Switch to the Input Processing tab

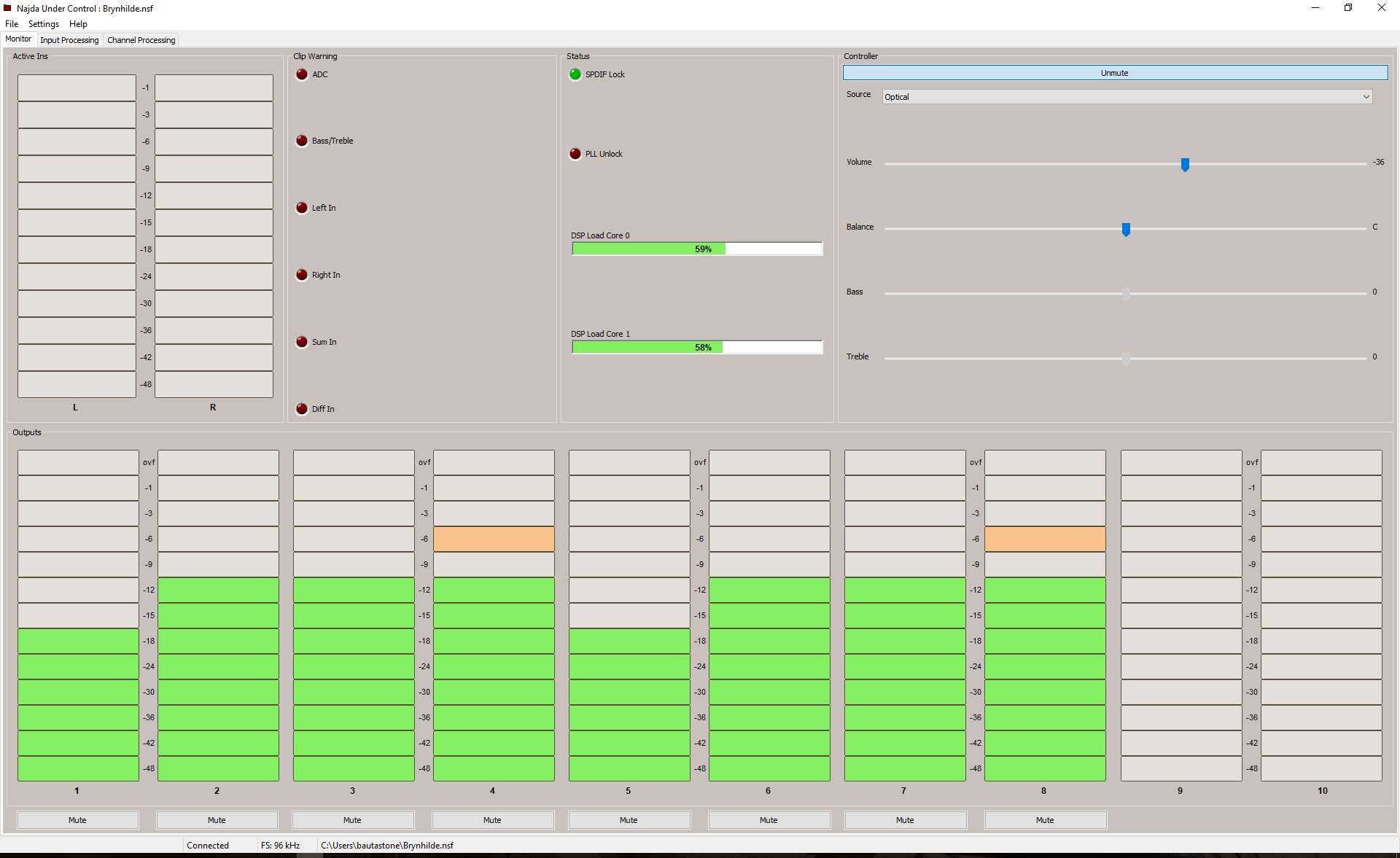pos(69,40)
